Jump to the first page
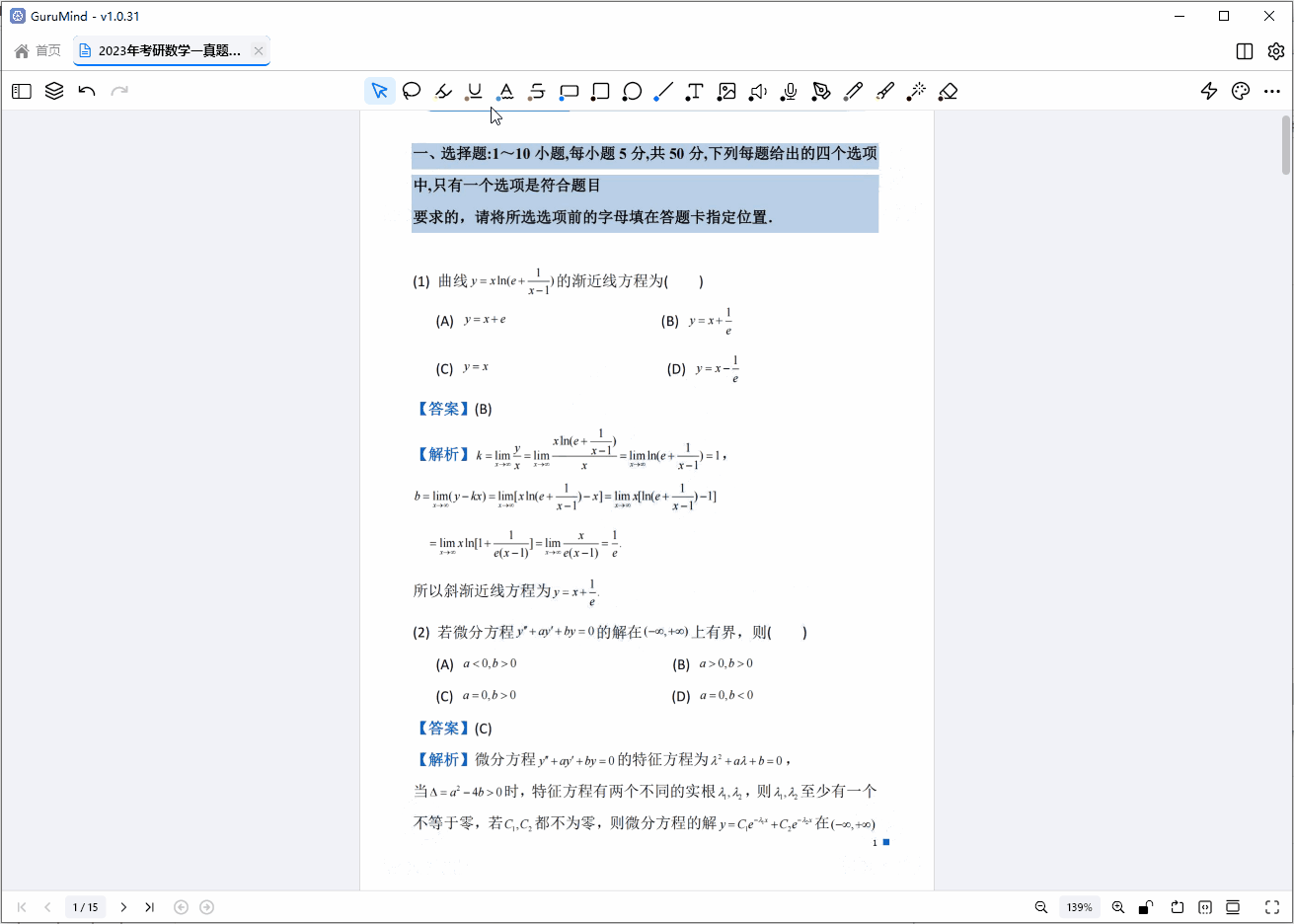 [22, 907]
